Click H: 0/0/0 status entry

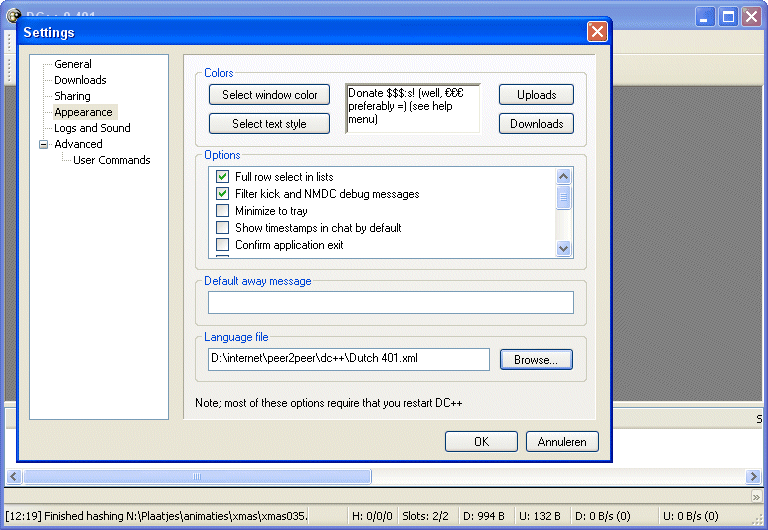coord(372,516)
